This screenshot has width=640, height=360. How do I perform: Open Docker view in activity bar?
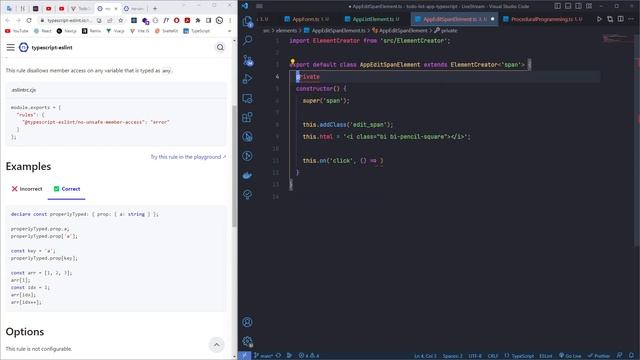point(247,176)
